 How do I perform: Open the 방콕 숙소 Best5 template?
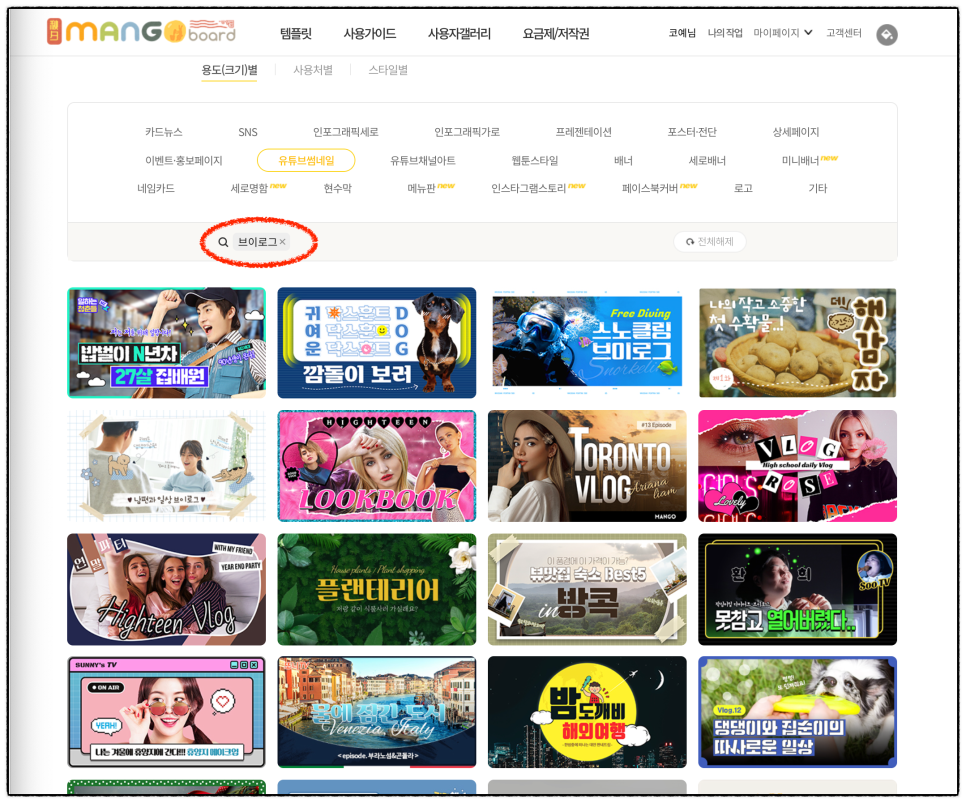point(587,589)
